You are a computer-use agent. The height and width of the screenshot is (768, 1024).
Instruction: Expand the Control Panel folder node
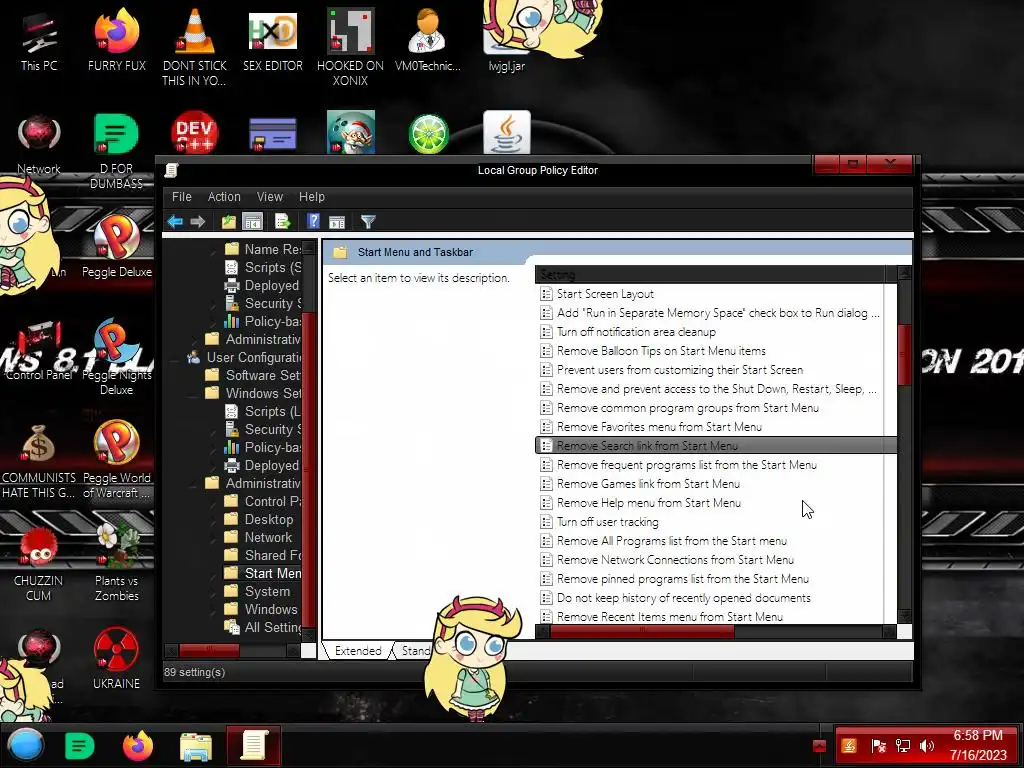213,502
